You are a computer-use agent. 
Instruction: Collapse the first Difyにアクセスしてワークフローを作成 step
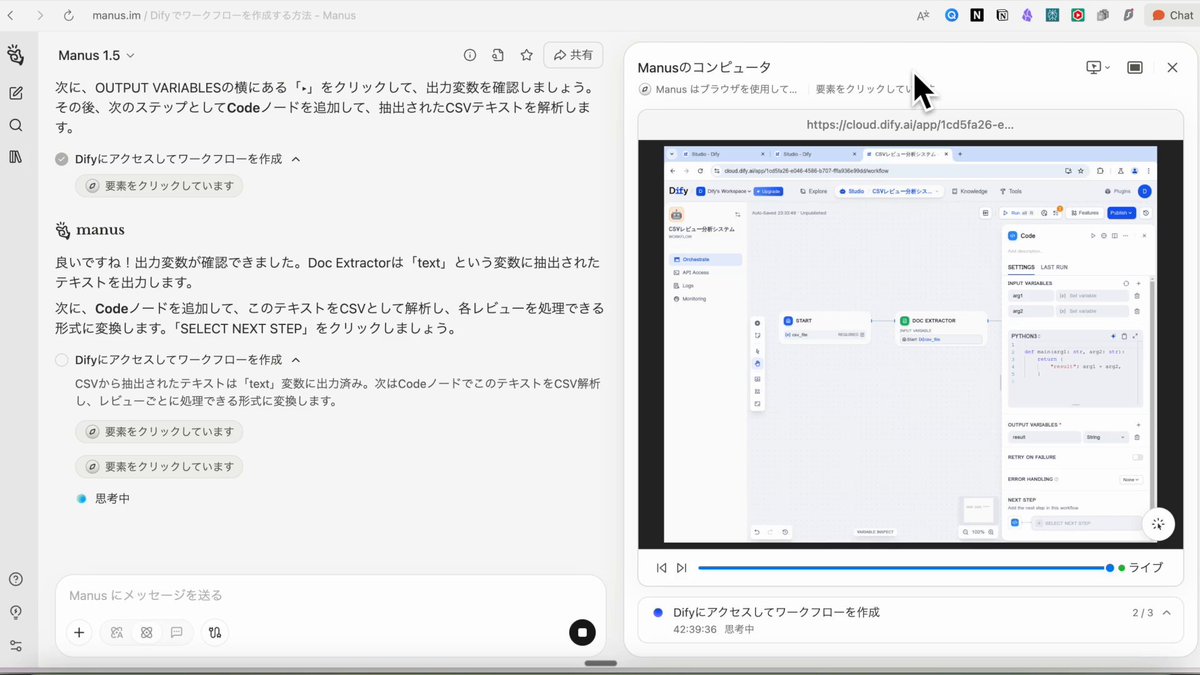[x=296, y=159]
